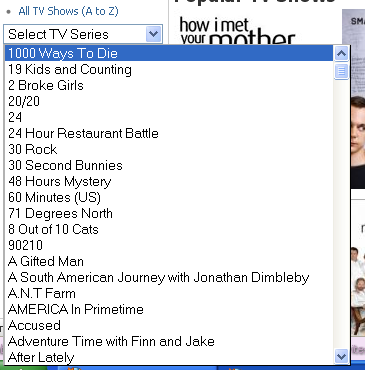Open How I Met Your Mother thumbnail
This screenshot has height=370, width=365.
tap(237, 31)
